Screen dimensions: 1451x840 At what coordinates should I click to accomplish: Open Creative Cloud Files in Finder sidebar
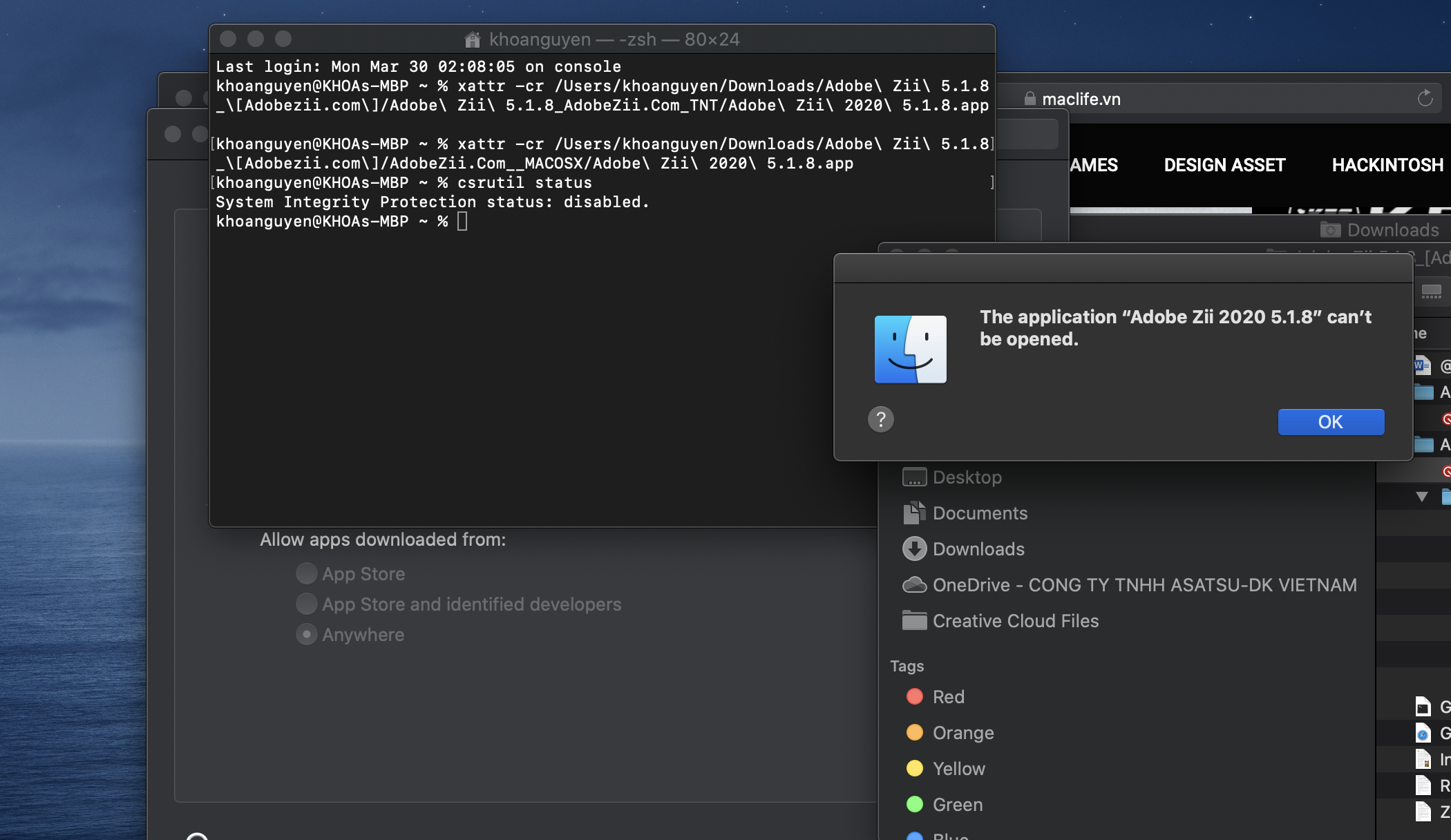coord(1000,621)
